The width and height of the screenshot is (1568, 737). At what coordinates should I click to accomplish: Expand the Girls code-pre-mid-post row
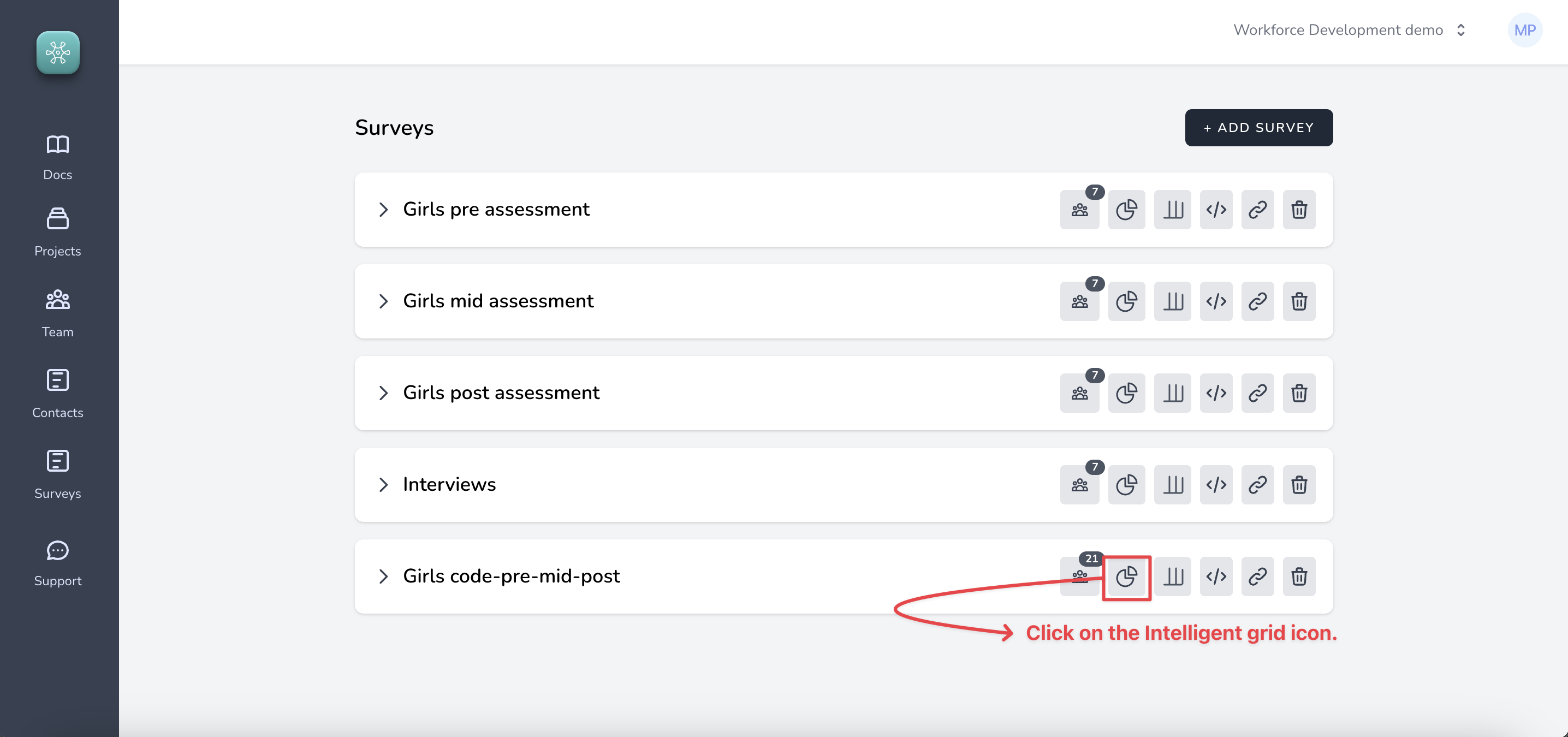point(383,576)
